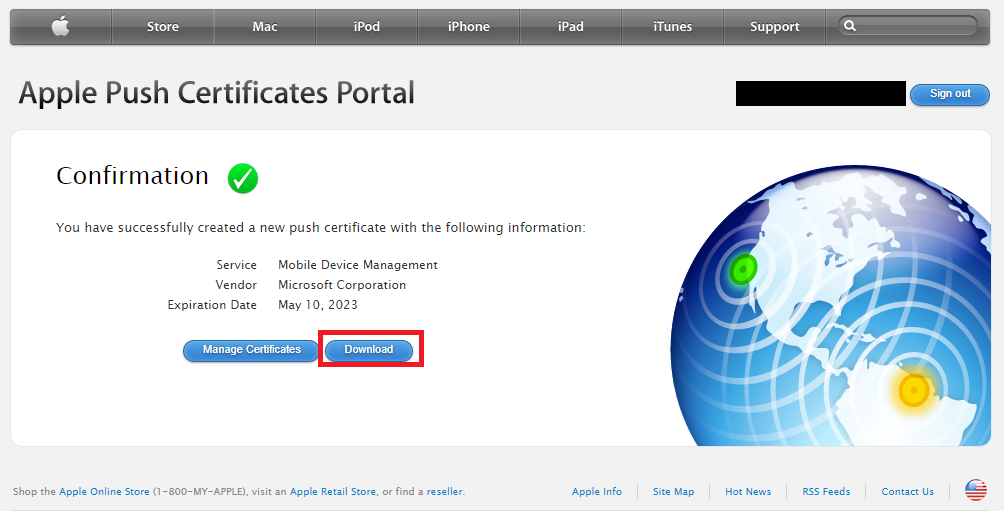Open the iTunes navigation item

click(x=672, y=27)
